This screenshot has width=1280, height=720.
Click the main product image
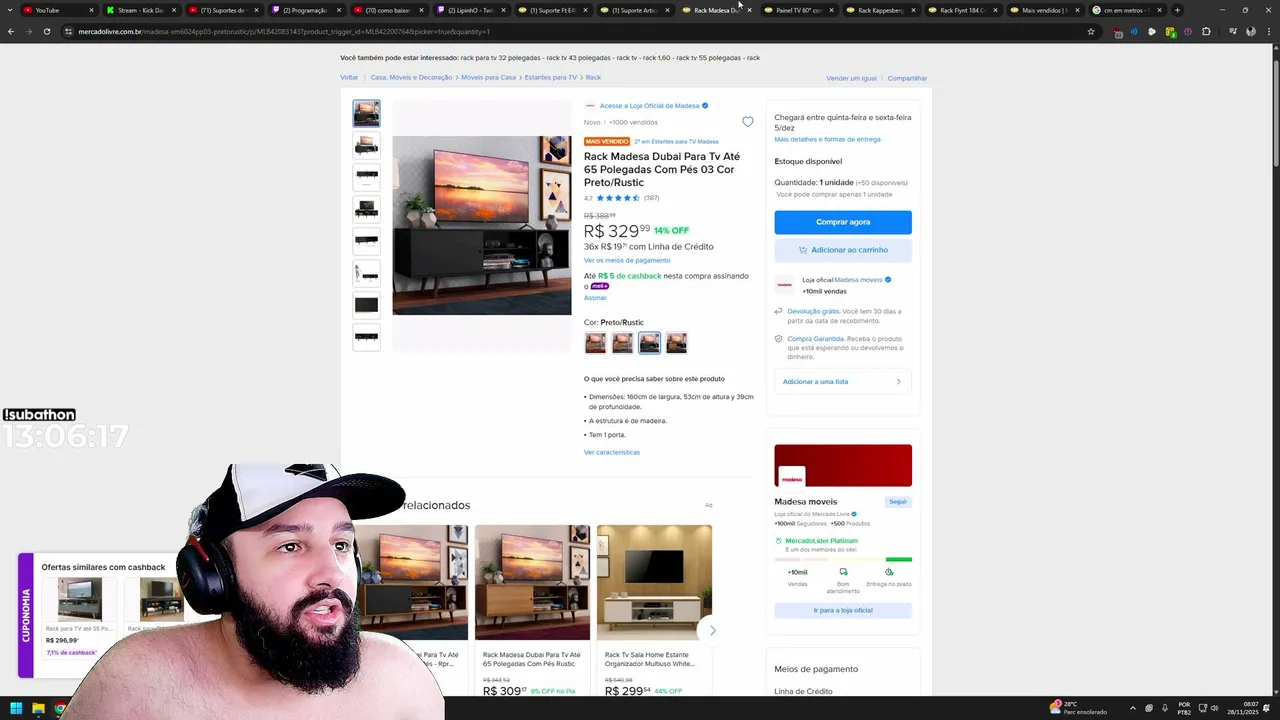point(481,225)
